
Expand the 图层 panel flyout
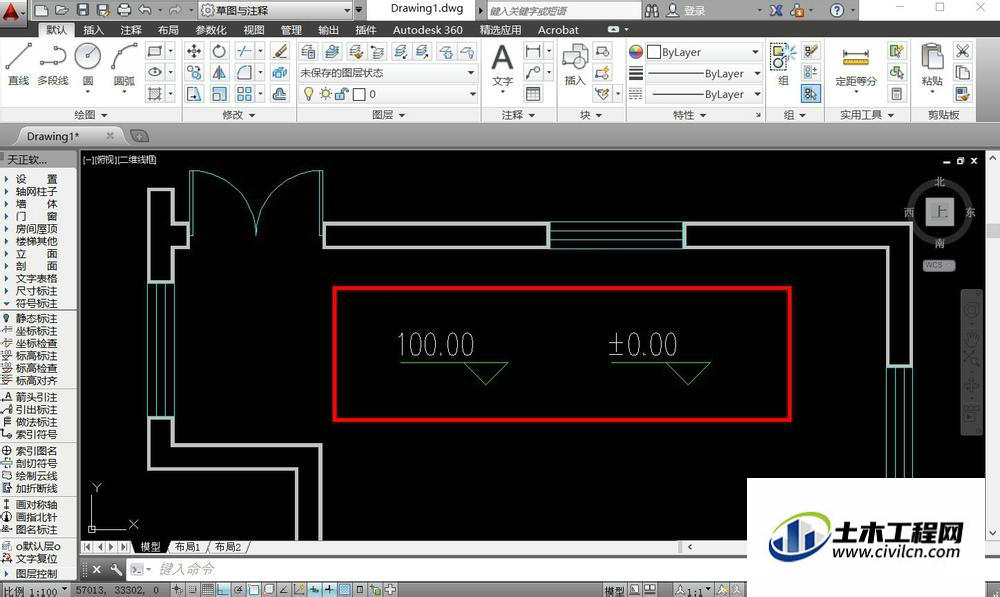click(388, 115)
